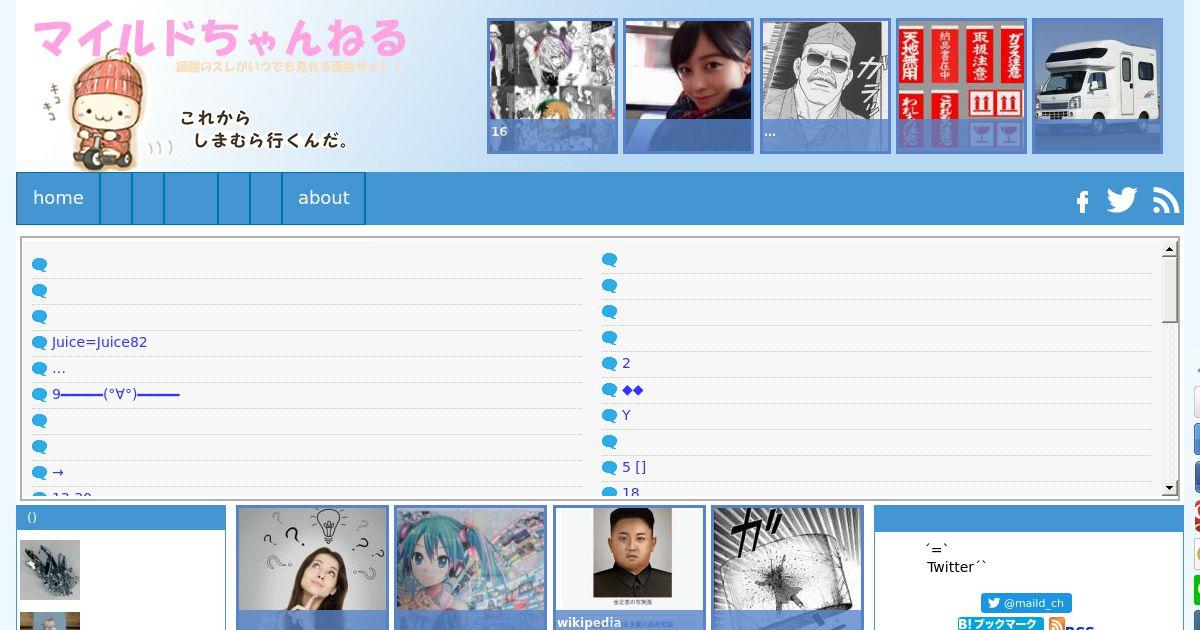Viewport: 1200px width, 630px height.
Task: Click the マイルドちゃんねる site logo
Action: (x=220, y=40)
